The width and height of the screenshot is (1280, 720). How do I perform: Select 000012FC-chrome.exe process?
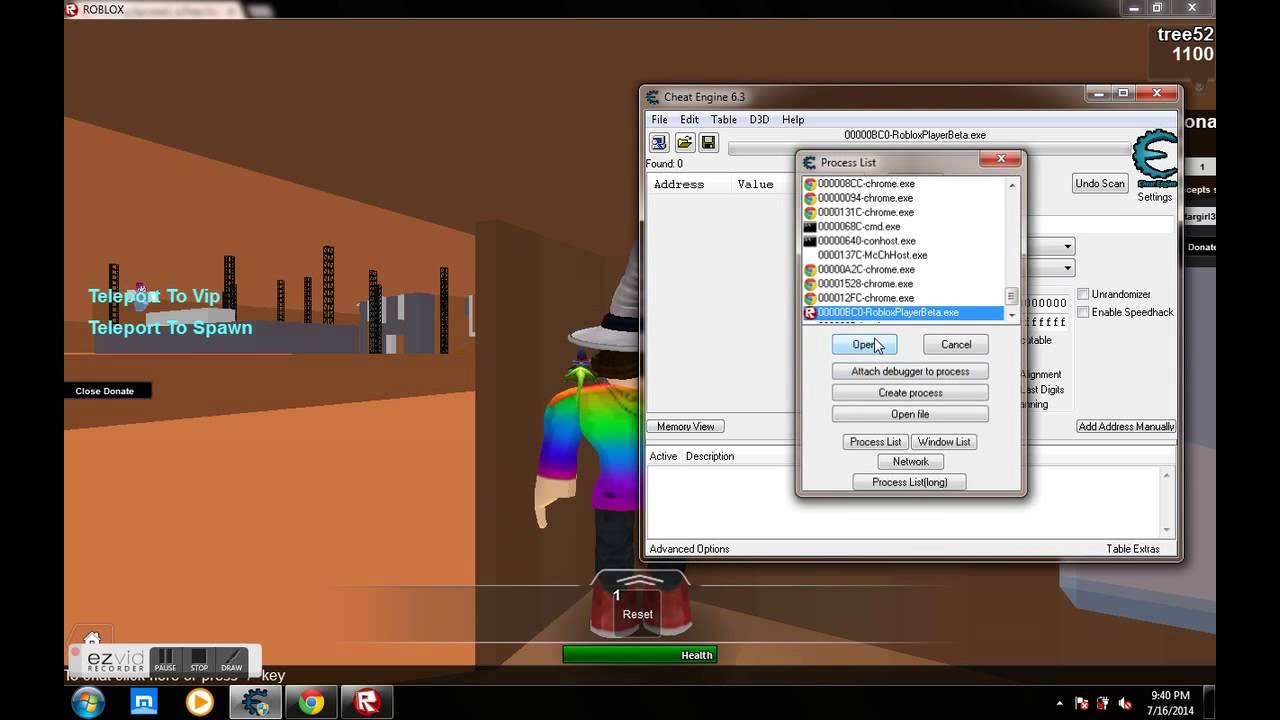(904, 298)
